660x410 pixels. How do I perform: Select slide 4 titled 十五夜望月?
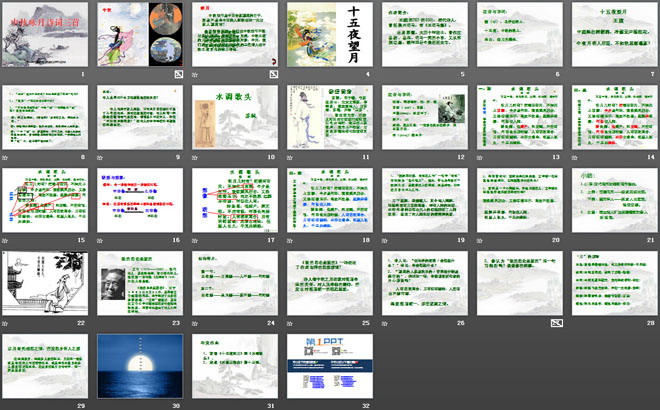[x=327, y=34]
